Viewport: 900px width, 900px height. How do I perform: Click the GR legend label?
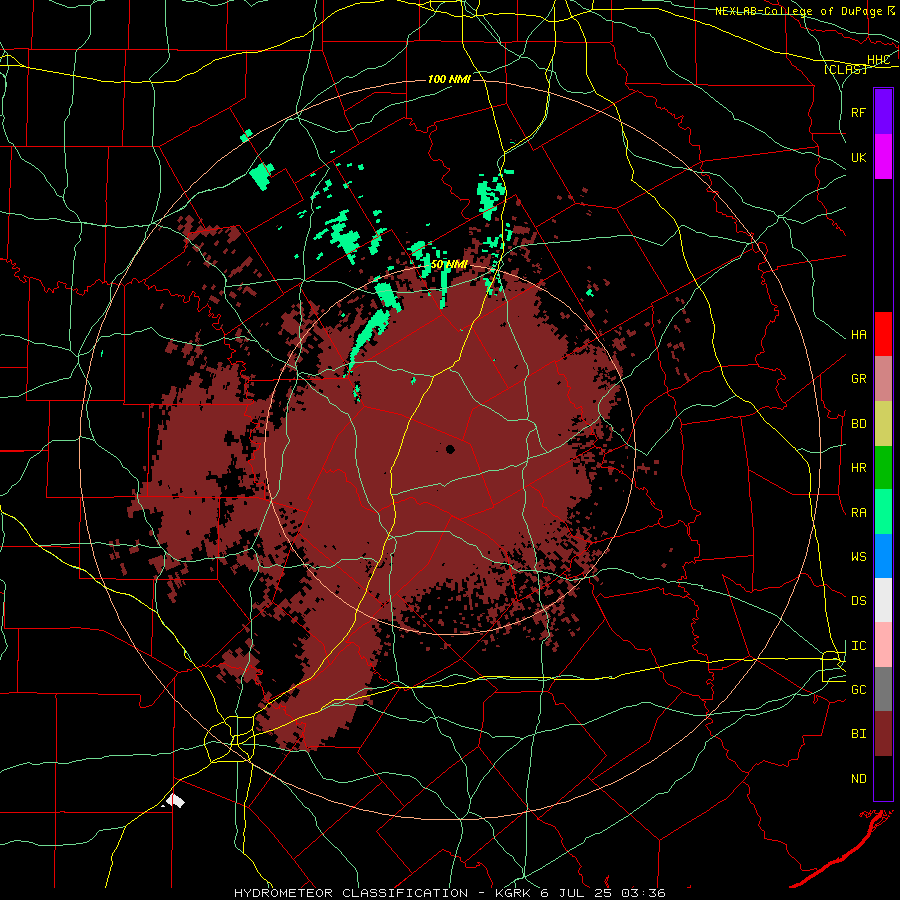[x=858, y=379]
